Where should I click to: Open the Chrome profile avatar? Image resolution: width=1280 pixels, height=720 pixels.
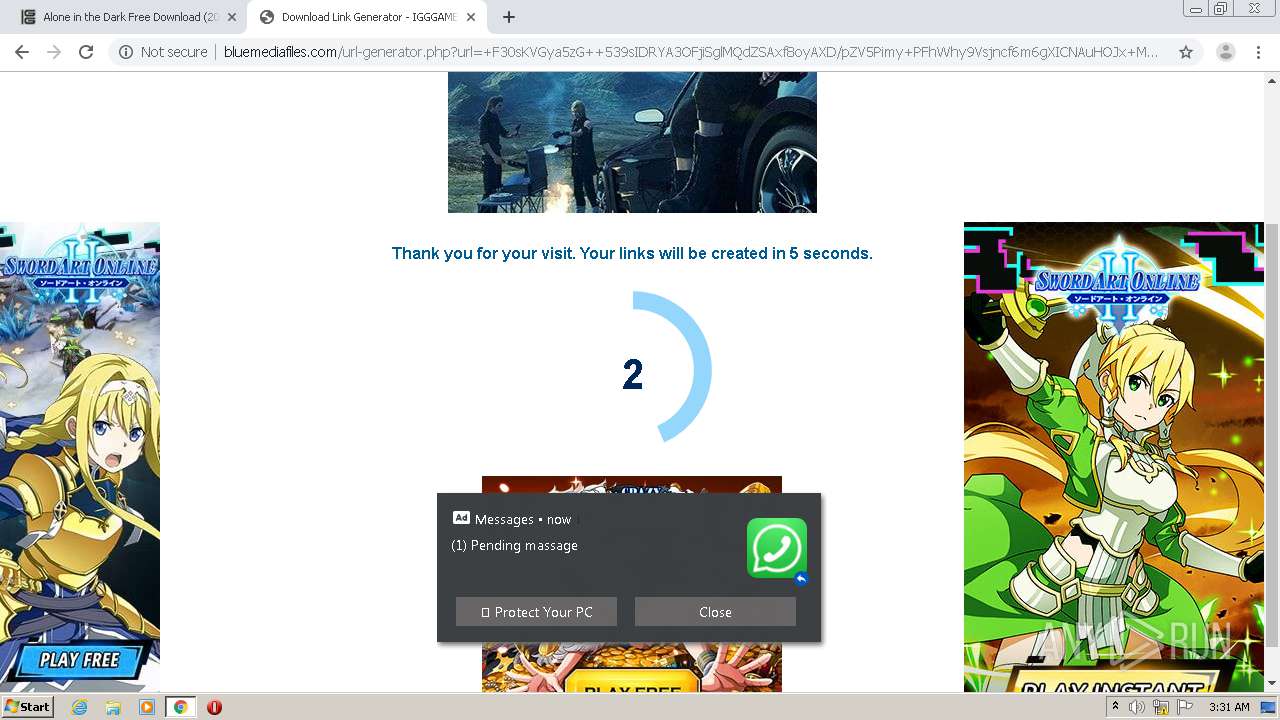1225,52
